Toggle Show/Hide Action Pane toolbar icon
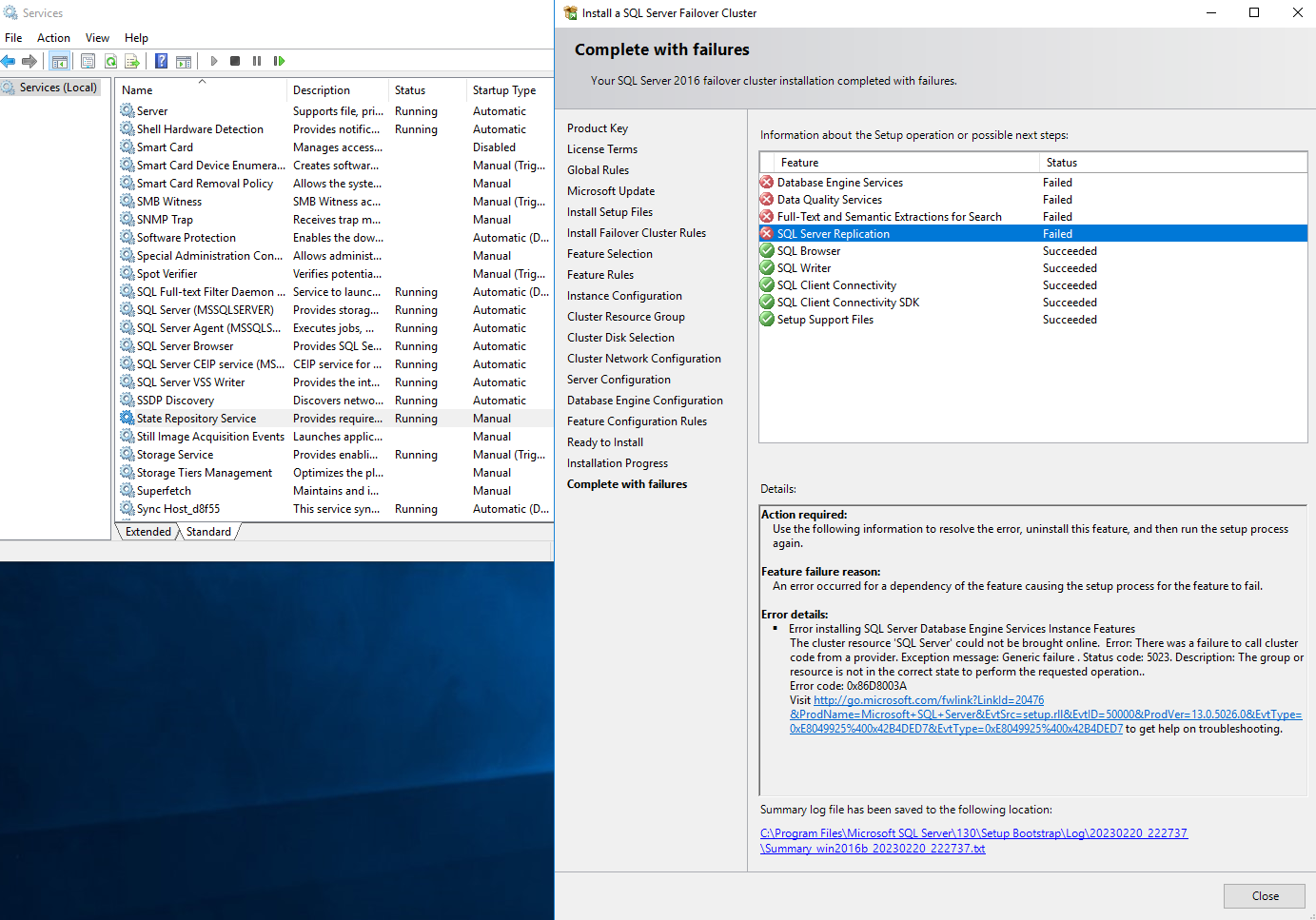Viewport: 1316px width, 920px height. pos(184,61)
